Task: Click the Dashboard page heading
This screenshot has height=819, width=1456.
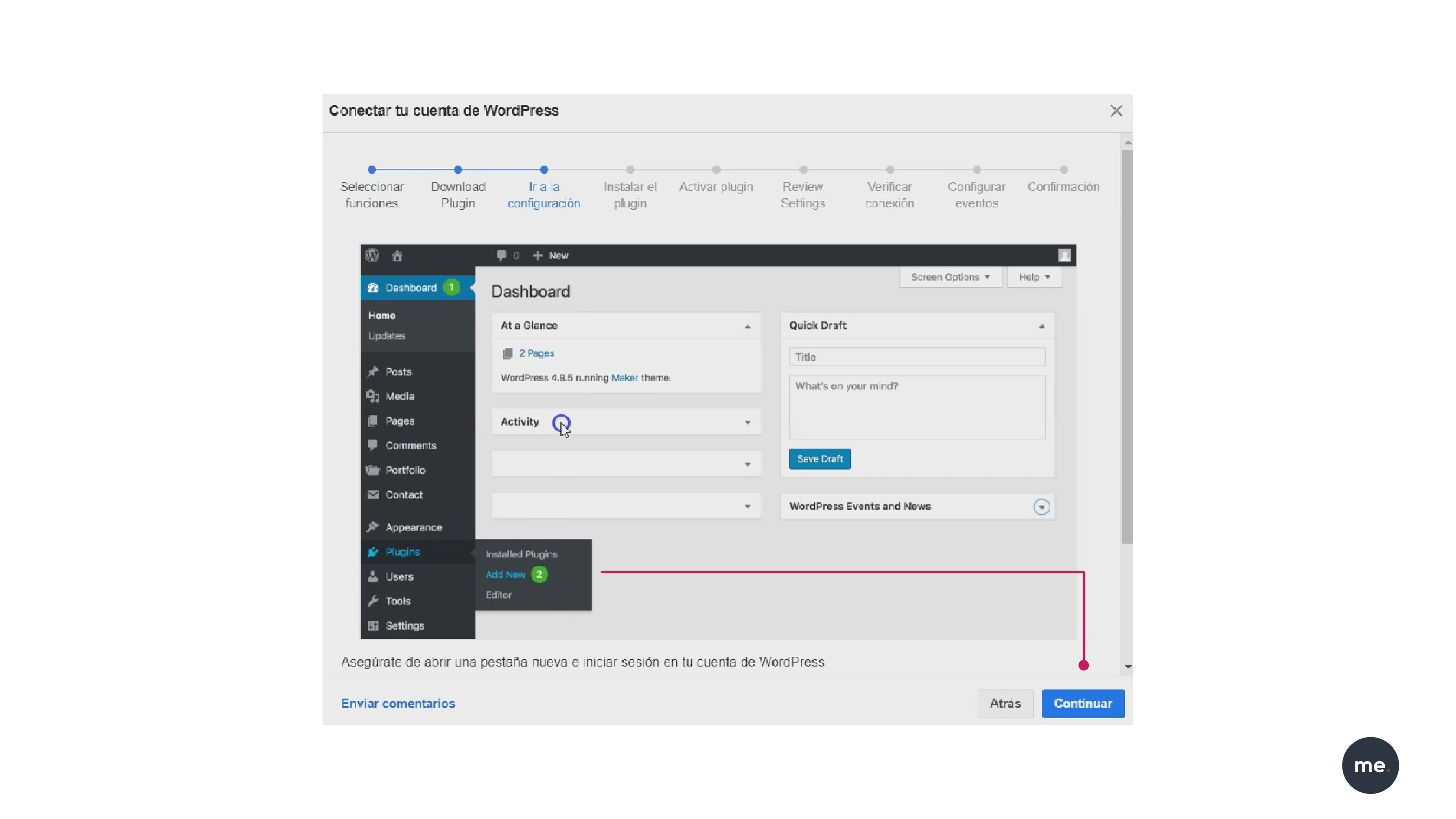Action: click(531, 292)
